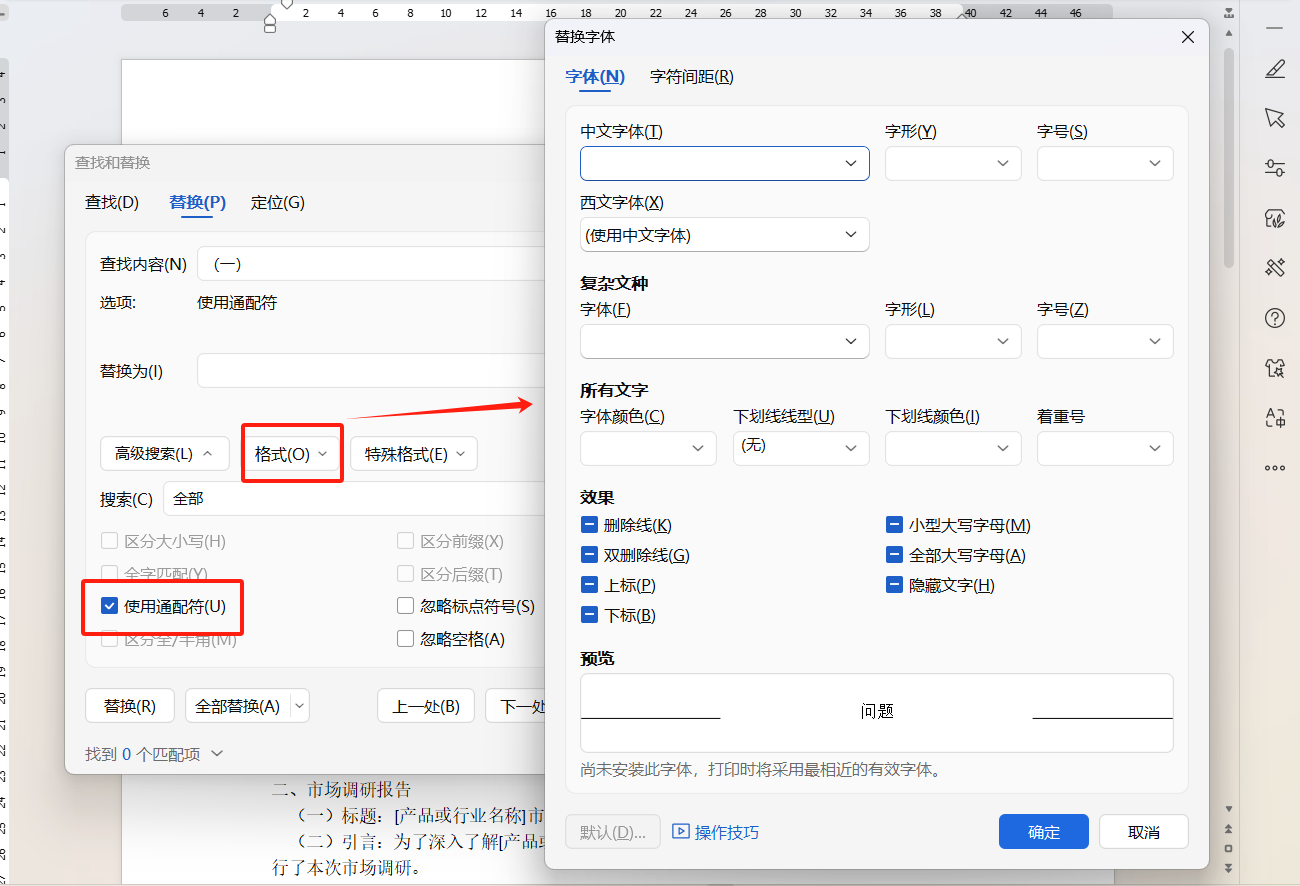Enable the 使用通配符 checkbox
Viewport: 1300px width, 886px height.
click(109, 607)
